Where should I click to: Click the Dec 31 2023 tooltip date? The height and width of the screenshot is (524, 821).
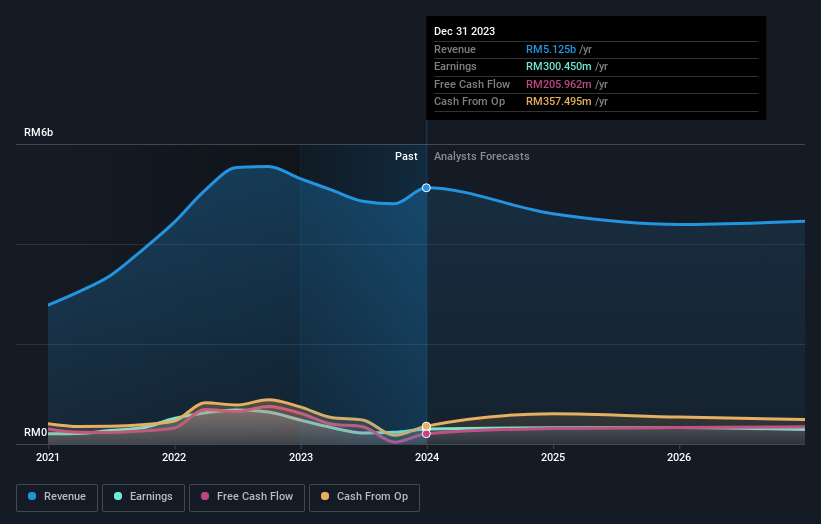(464, 31)
